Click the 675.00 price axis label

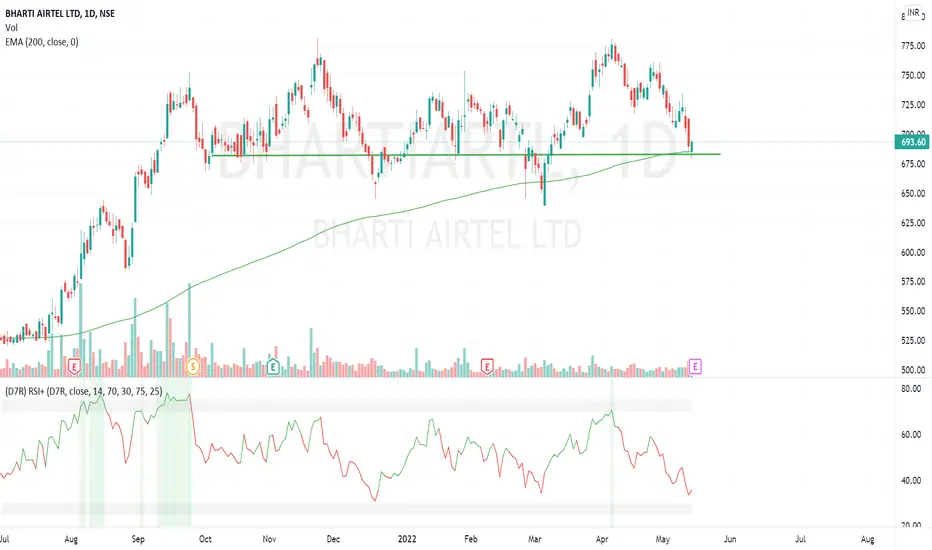pos(913,164)
